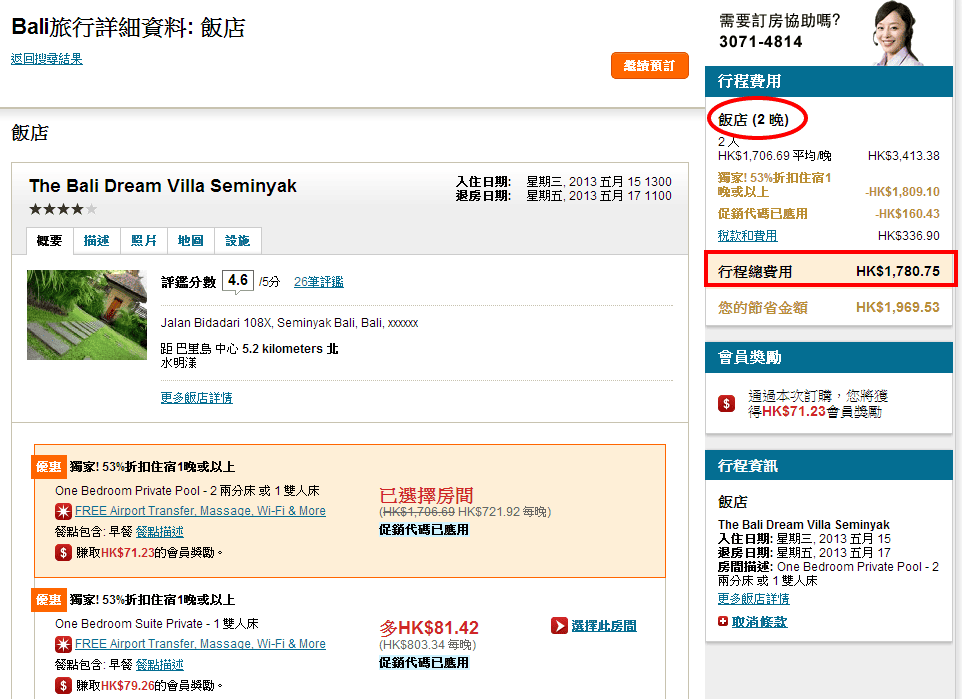Select the 地圖 tab

click(x=190, y=241)
